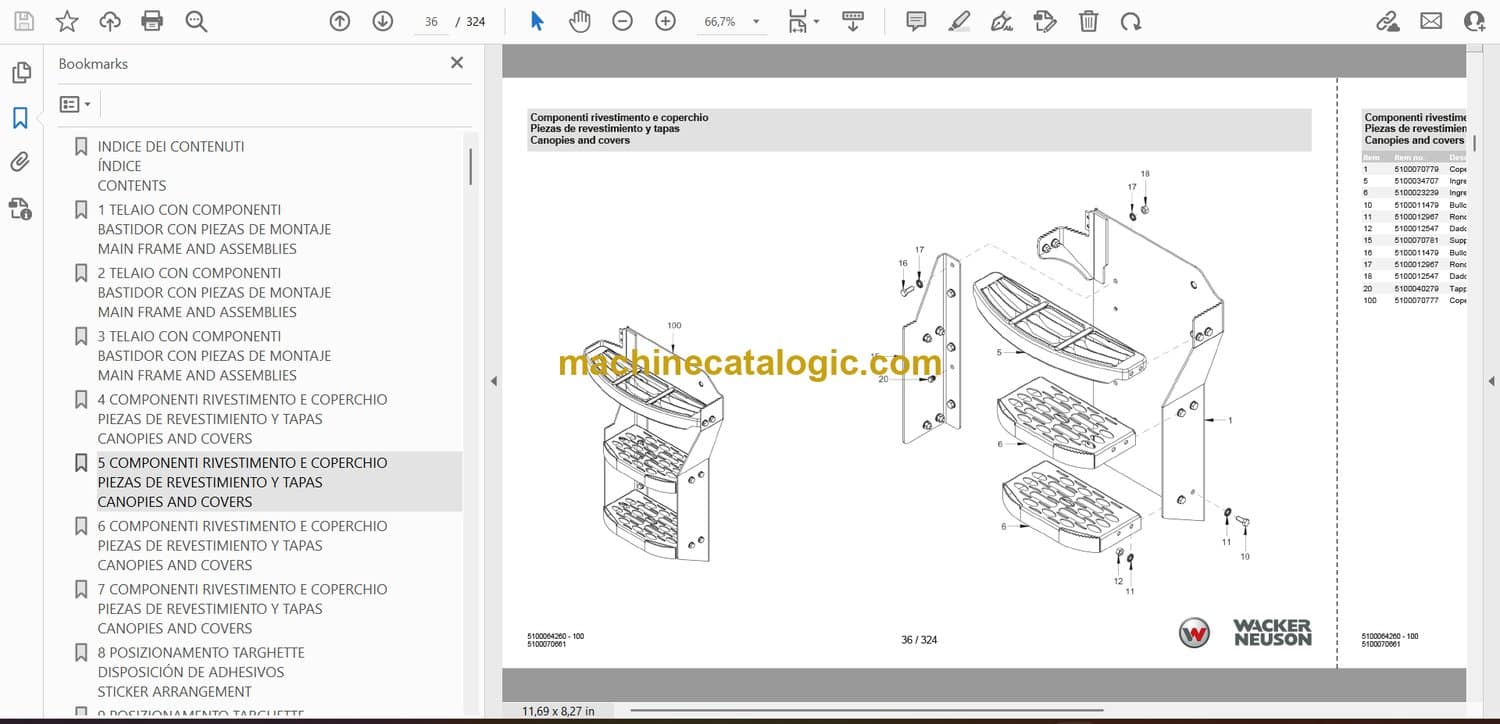Open bookmark 4 Componenti Rivestimento e Coperchio
The height and width of the screenshot is (724, 1500).
tap(242, 399)
